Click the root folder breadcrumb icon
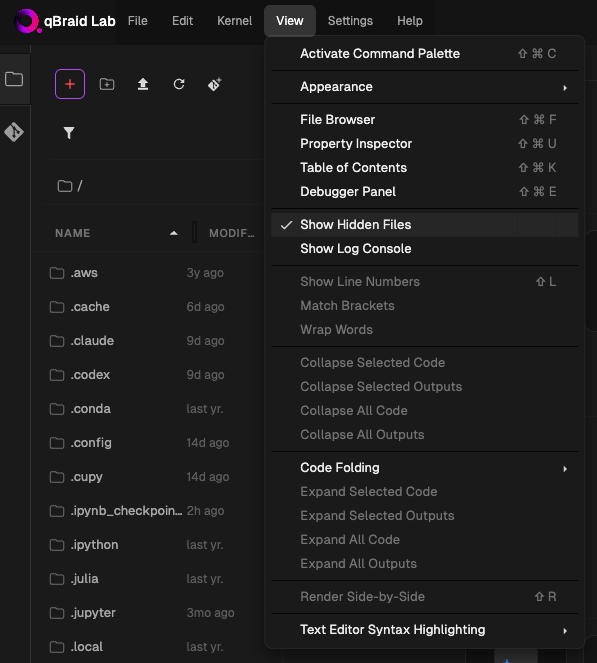The width and height of the screenshot is (597, 663). point(65,186)
